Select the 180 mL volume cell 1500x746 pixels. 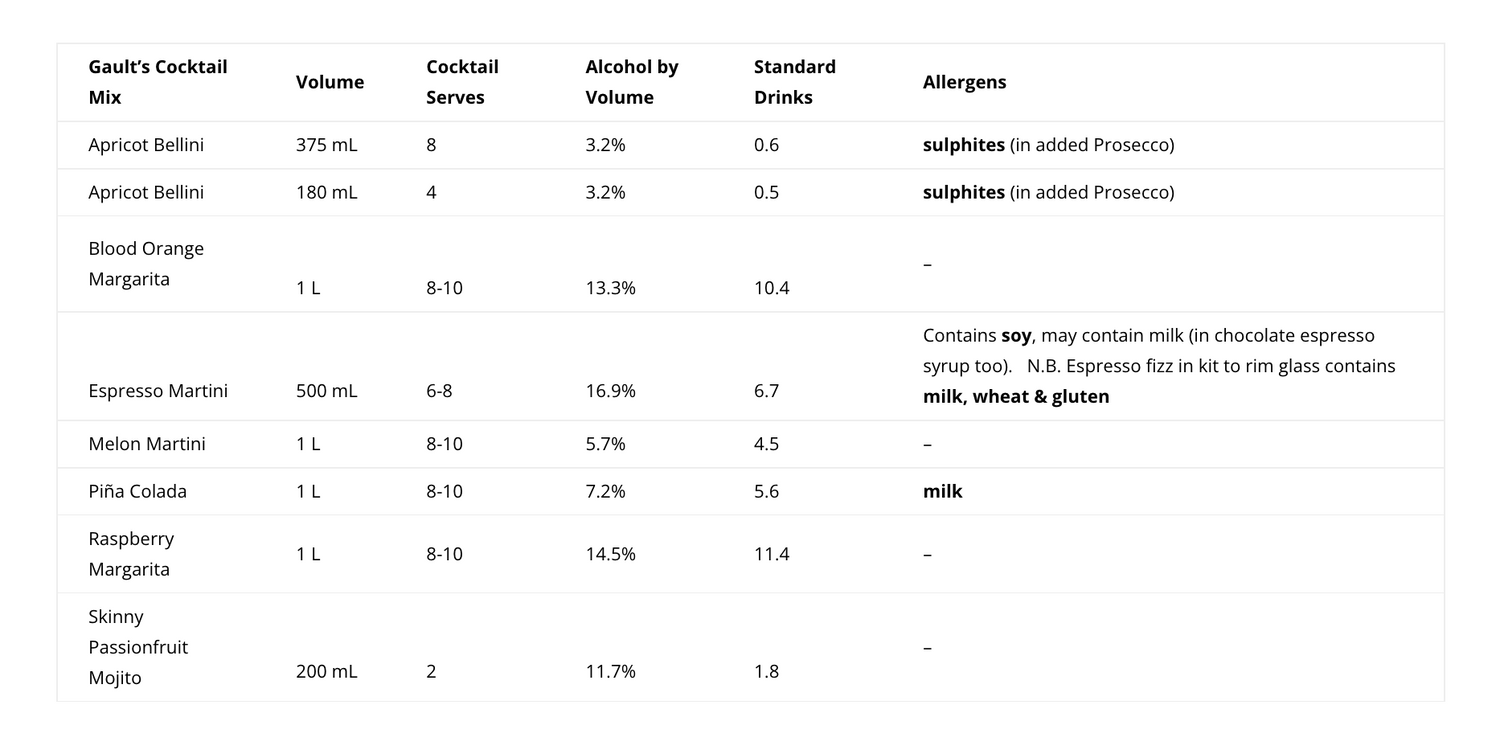tap(326, 192)
